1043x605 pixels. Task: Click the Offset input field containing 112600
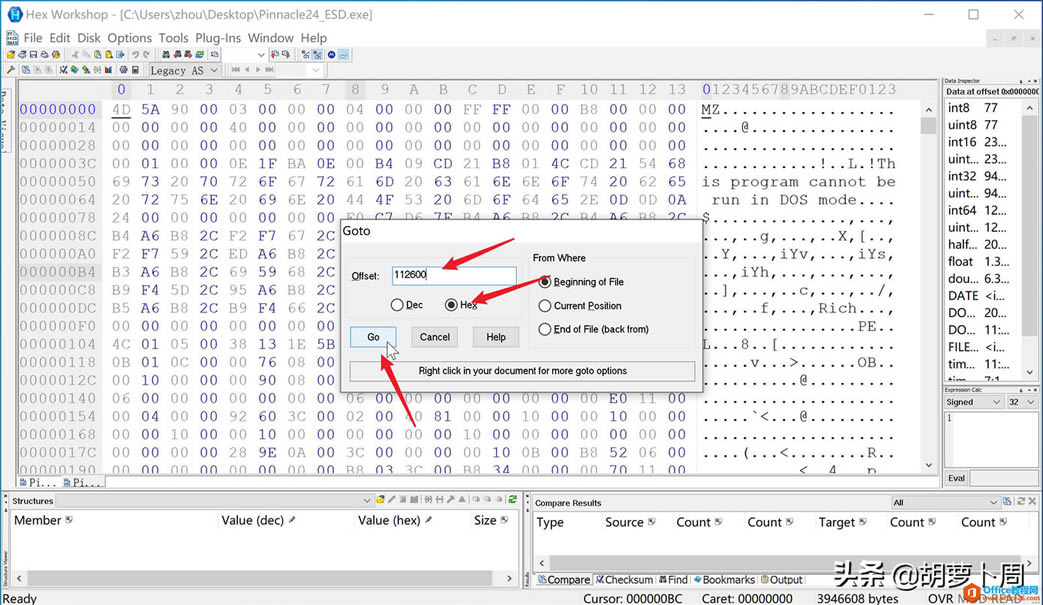point(454,275)
